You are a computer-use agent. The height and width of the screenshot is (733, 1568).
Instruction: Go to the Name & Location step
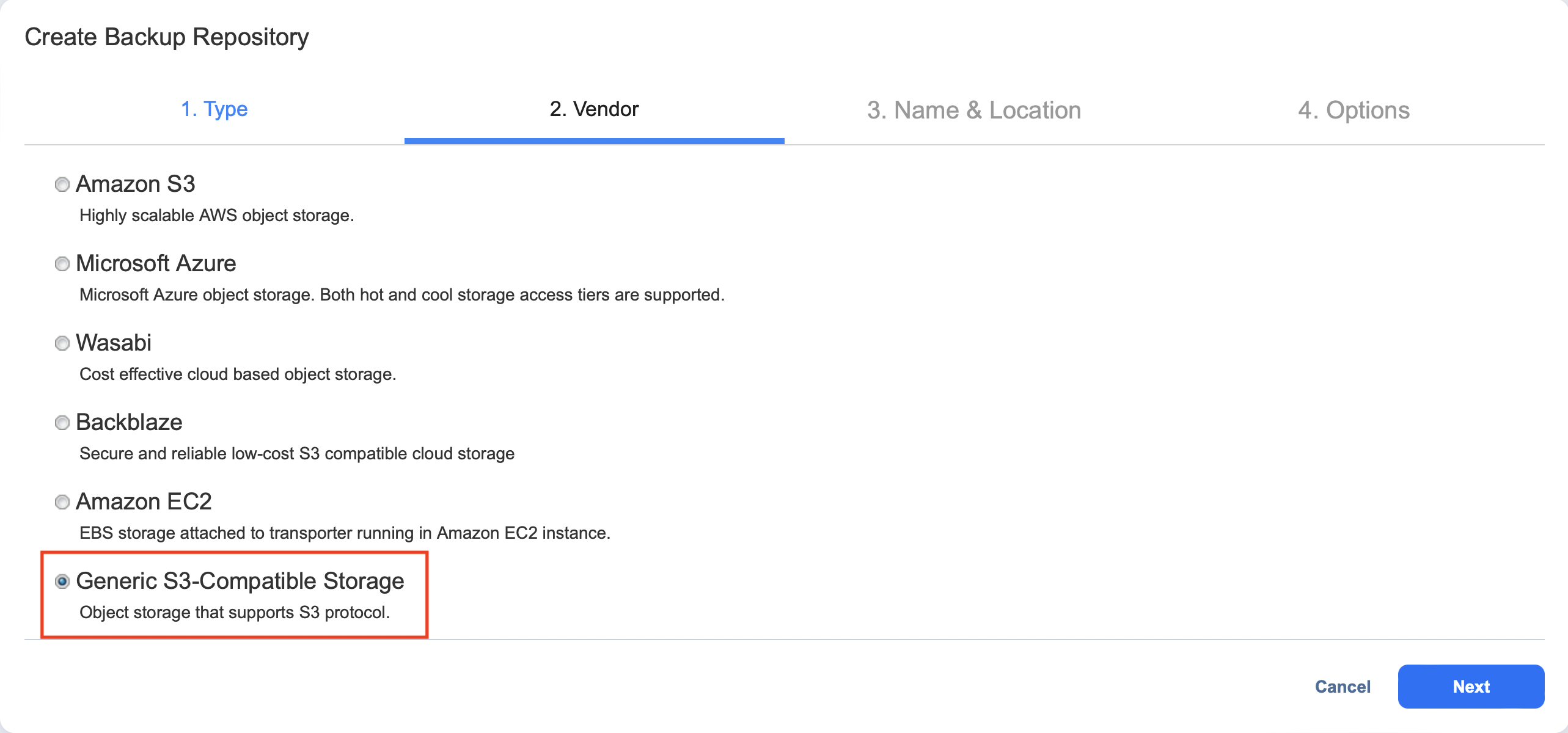(973, 109)
